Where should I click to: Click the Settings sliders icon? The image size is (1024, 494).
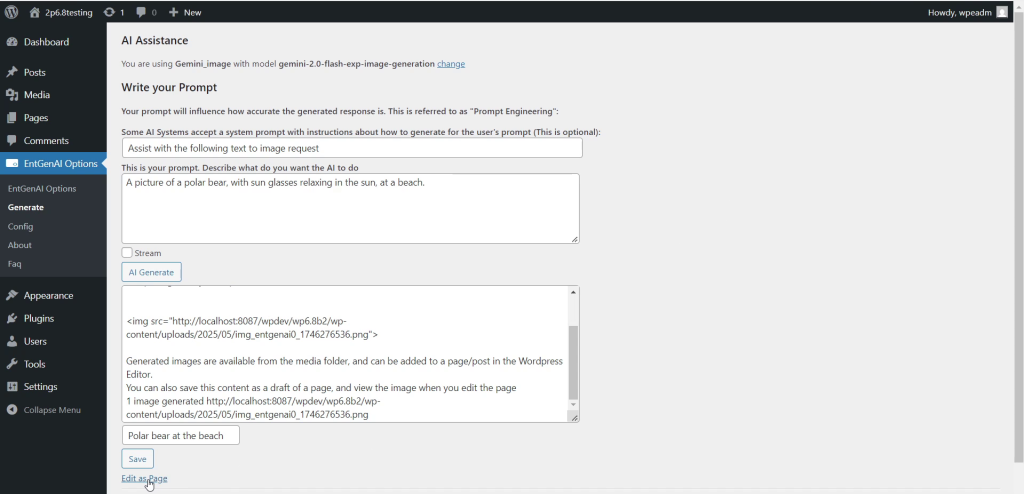pyautogui.click(x=12, y=386)
